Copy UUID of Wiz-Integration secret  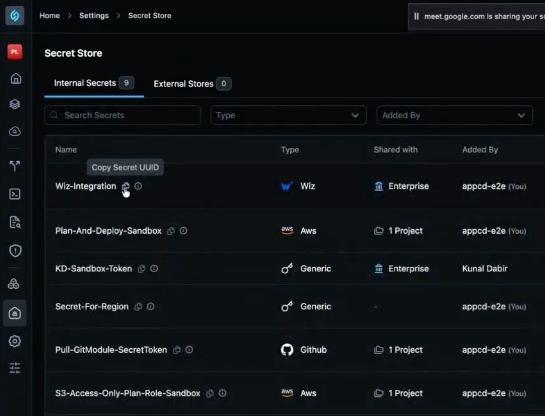tap(125, 186)
